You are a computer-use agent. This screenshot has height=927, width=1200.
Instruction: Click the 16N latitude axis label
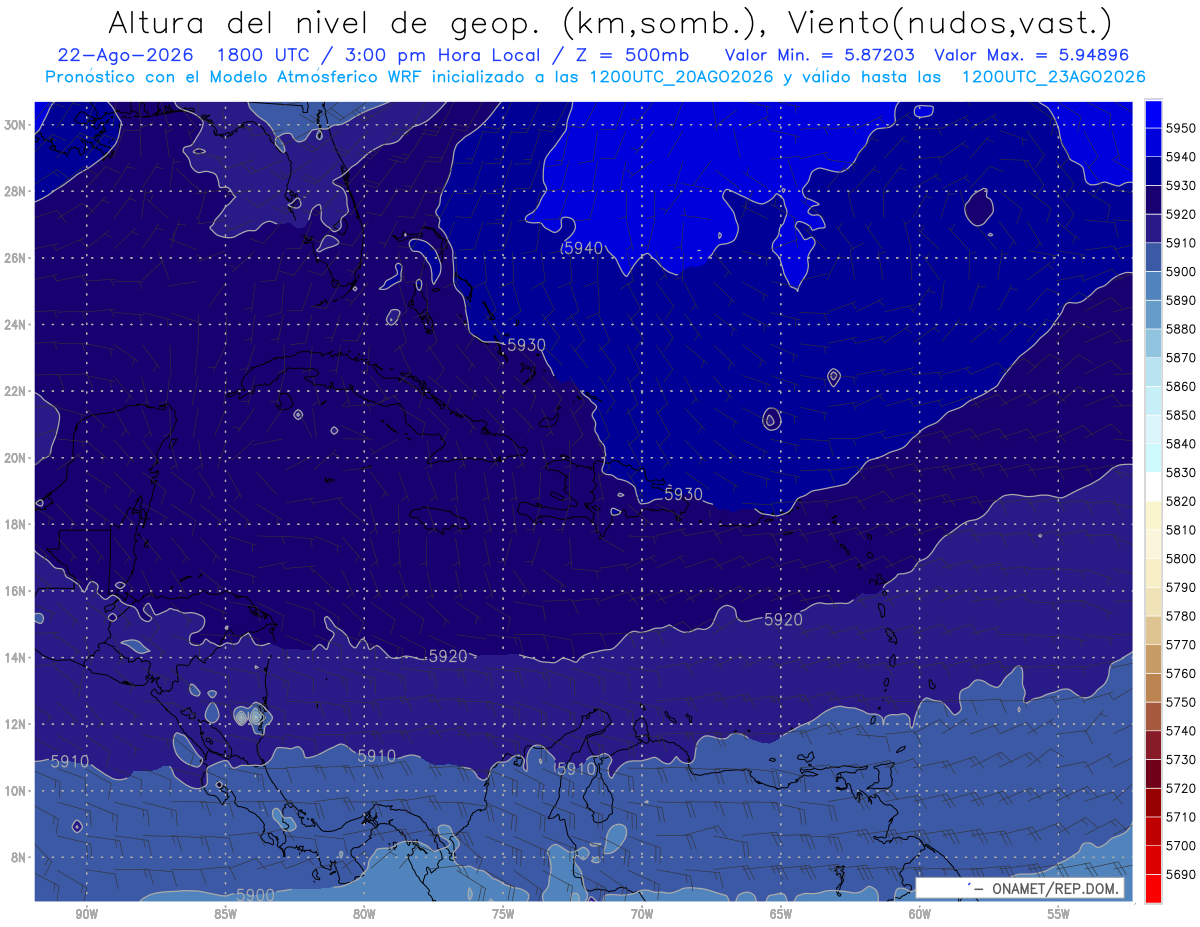16,591
